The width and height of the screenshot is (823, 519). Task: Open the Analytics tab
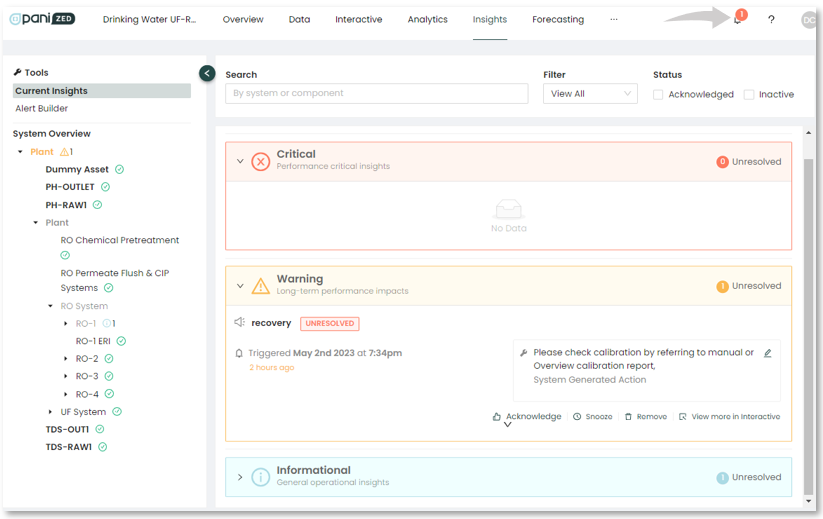pos(427,20)
